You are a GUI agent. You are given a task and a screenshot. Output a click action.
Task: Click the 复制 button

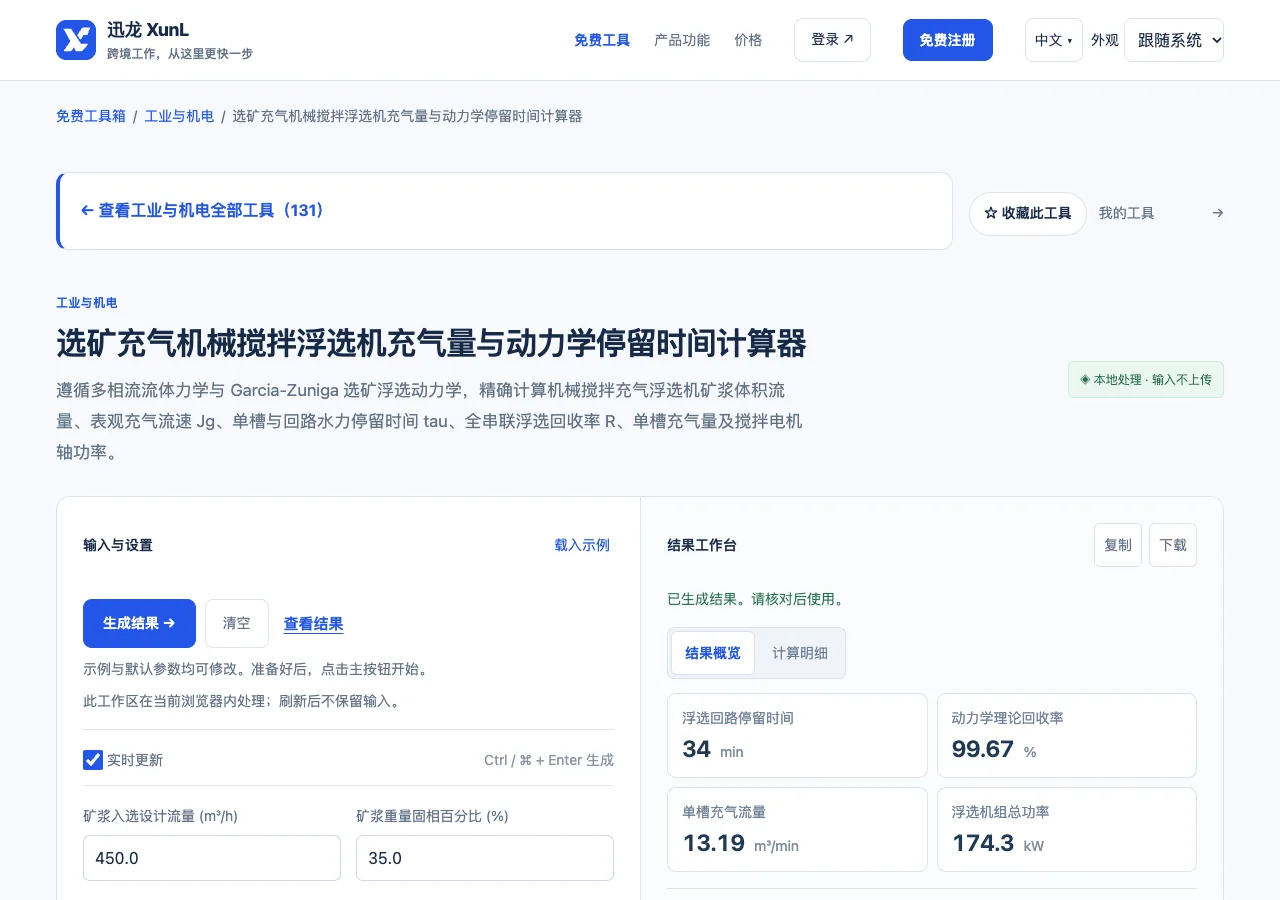tap(1118, 545)
